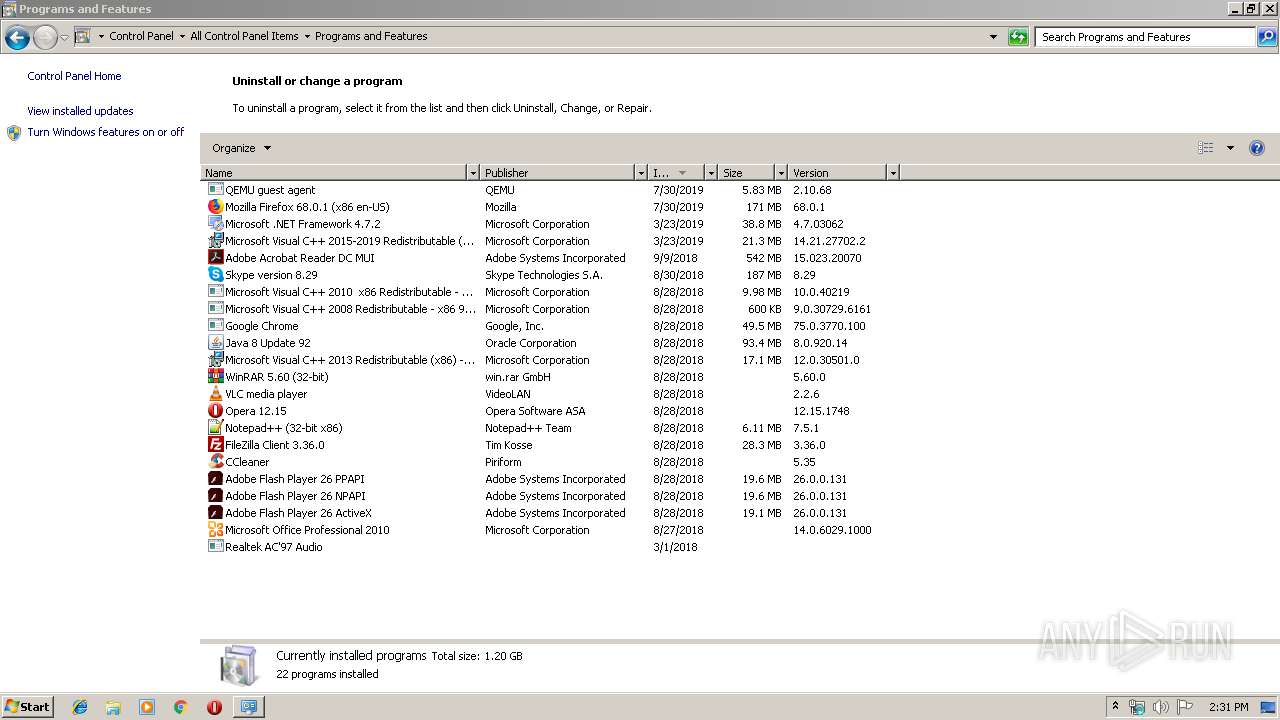
Task: Click the Adobe Flash Player 26 PPAPI icon
Action: click(x=215, y=479)
